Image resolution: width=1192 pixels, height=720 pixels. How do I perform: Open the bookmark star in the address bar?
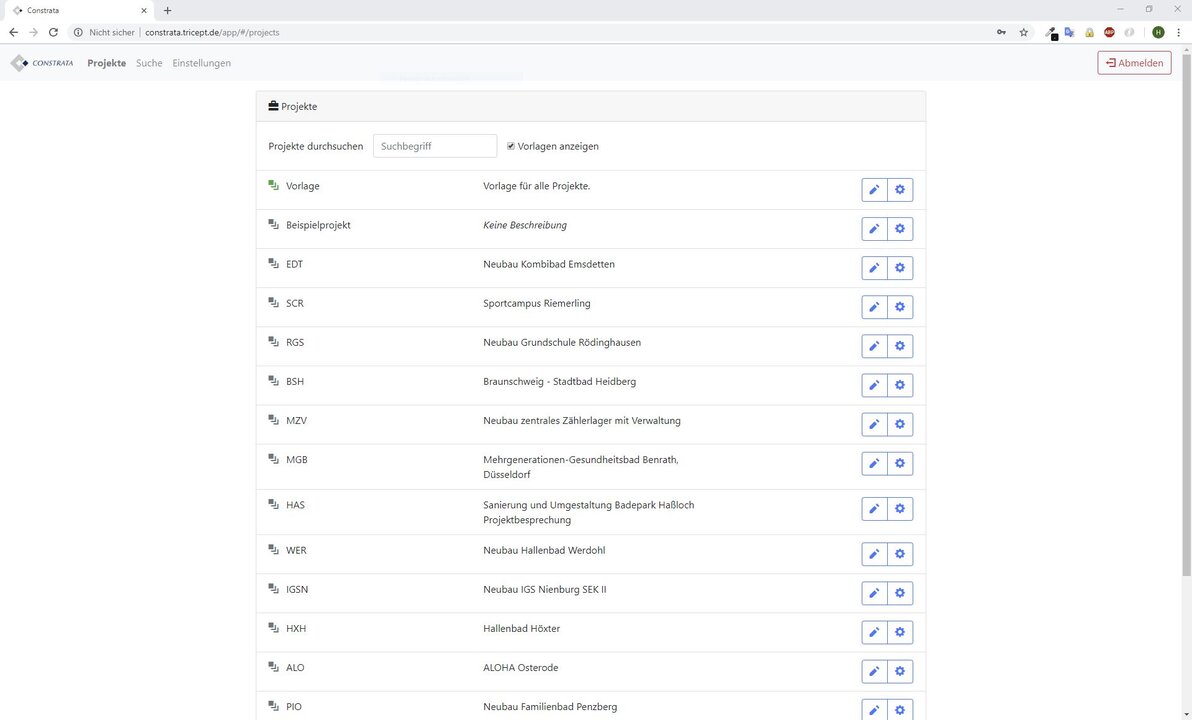pos(1023,32)
